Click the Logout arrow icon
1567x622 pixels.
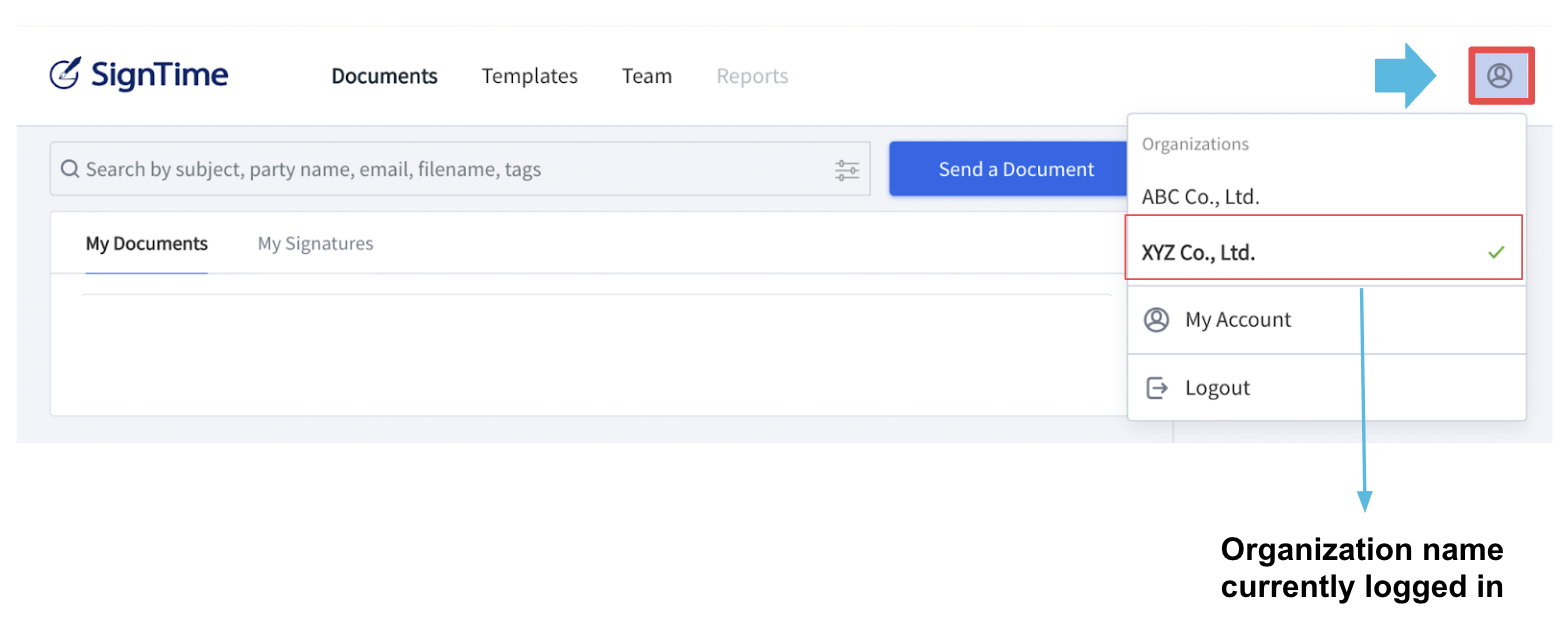click(1157, 388)
